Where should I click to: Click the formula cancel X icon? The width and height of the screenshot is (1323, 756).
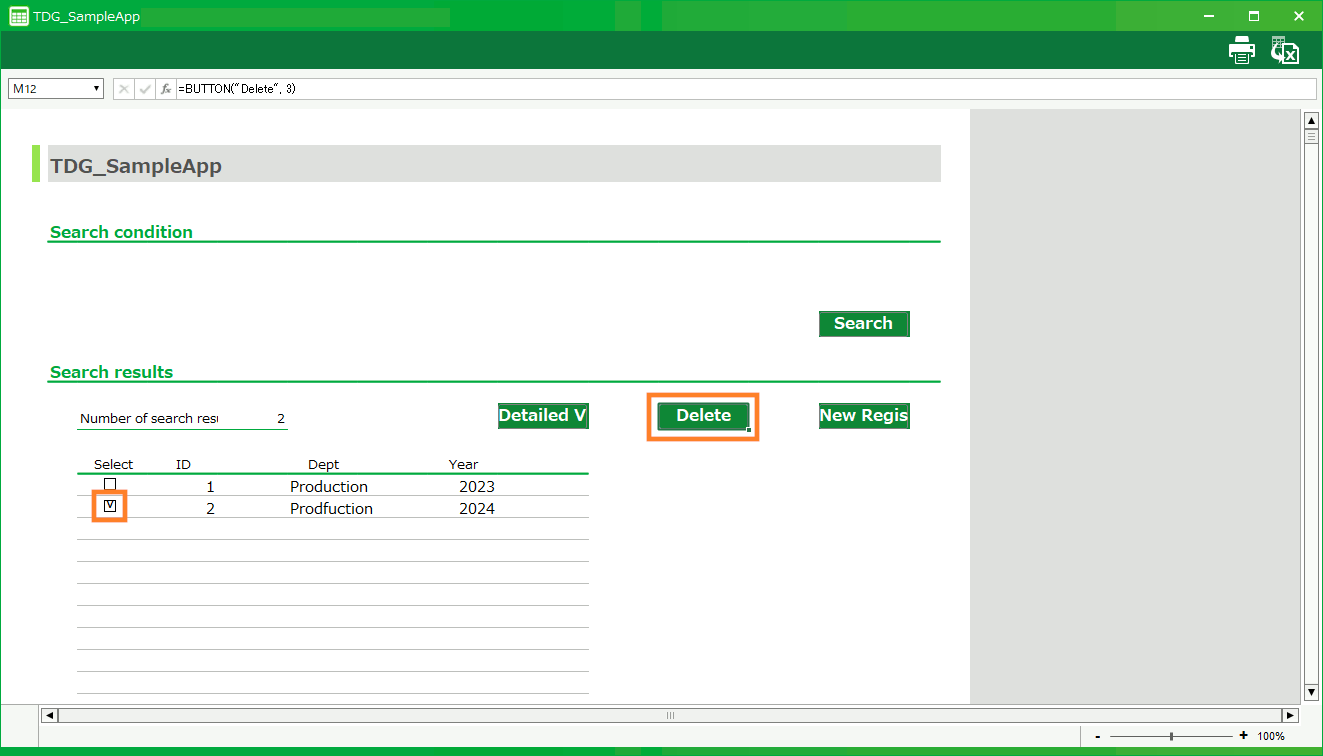click(124, 89)
